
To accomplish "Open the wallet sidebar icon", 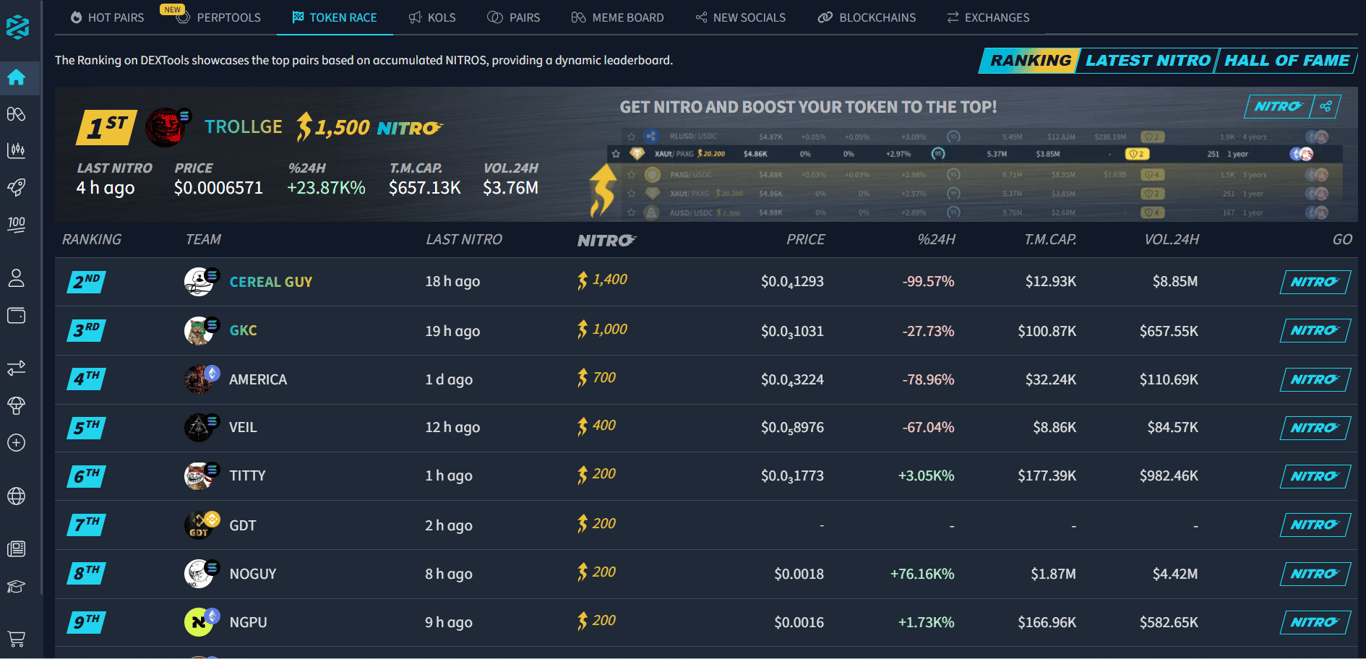I will [16, 315].
